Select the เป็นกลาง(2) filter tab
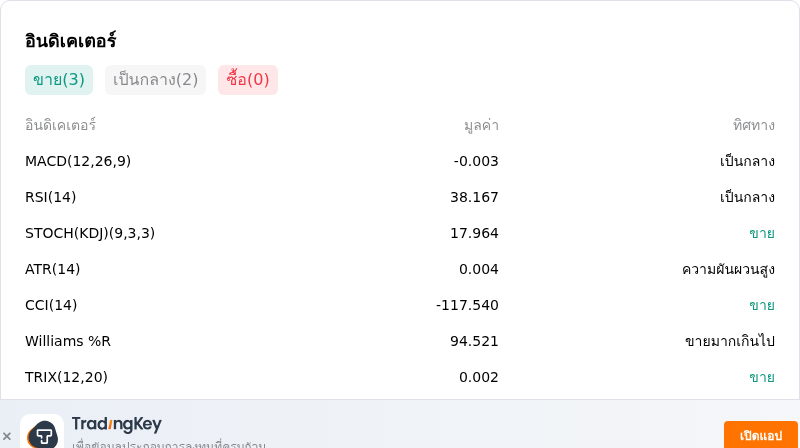 pyautogui.click(x=155, y=80)
